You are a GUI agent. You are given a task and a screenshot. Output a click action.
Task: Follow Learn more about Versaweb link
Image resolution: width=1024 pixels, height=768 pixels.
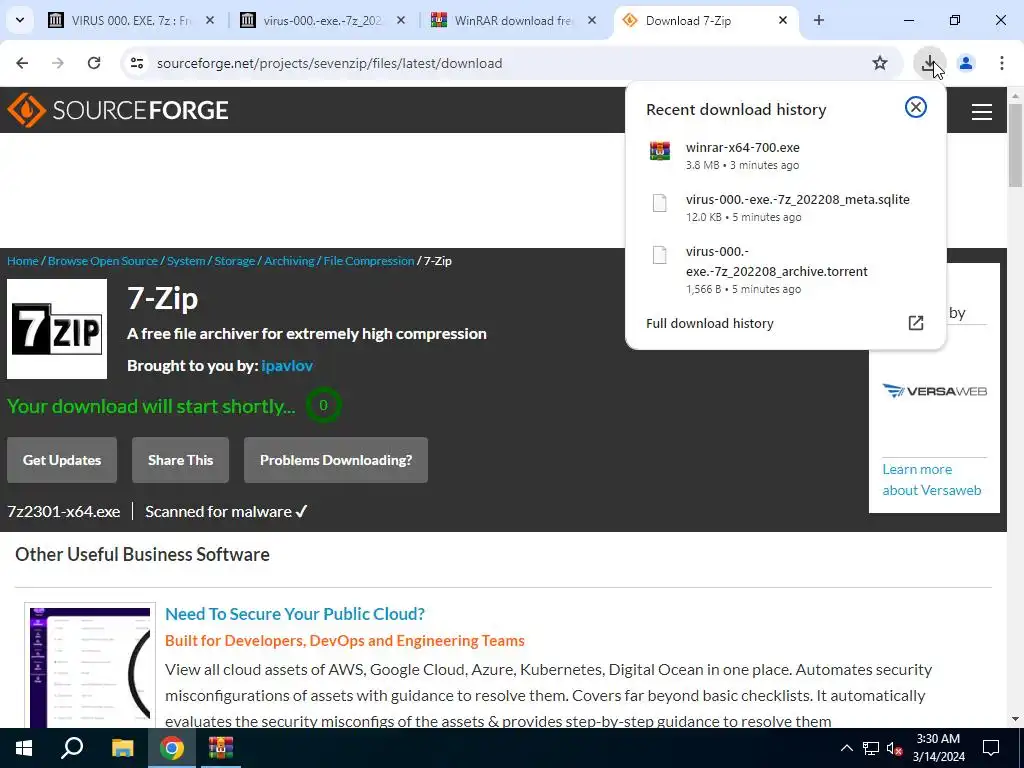pyautogui.click(x=932, y=479)
